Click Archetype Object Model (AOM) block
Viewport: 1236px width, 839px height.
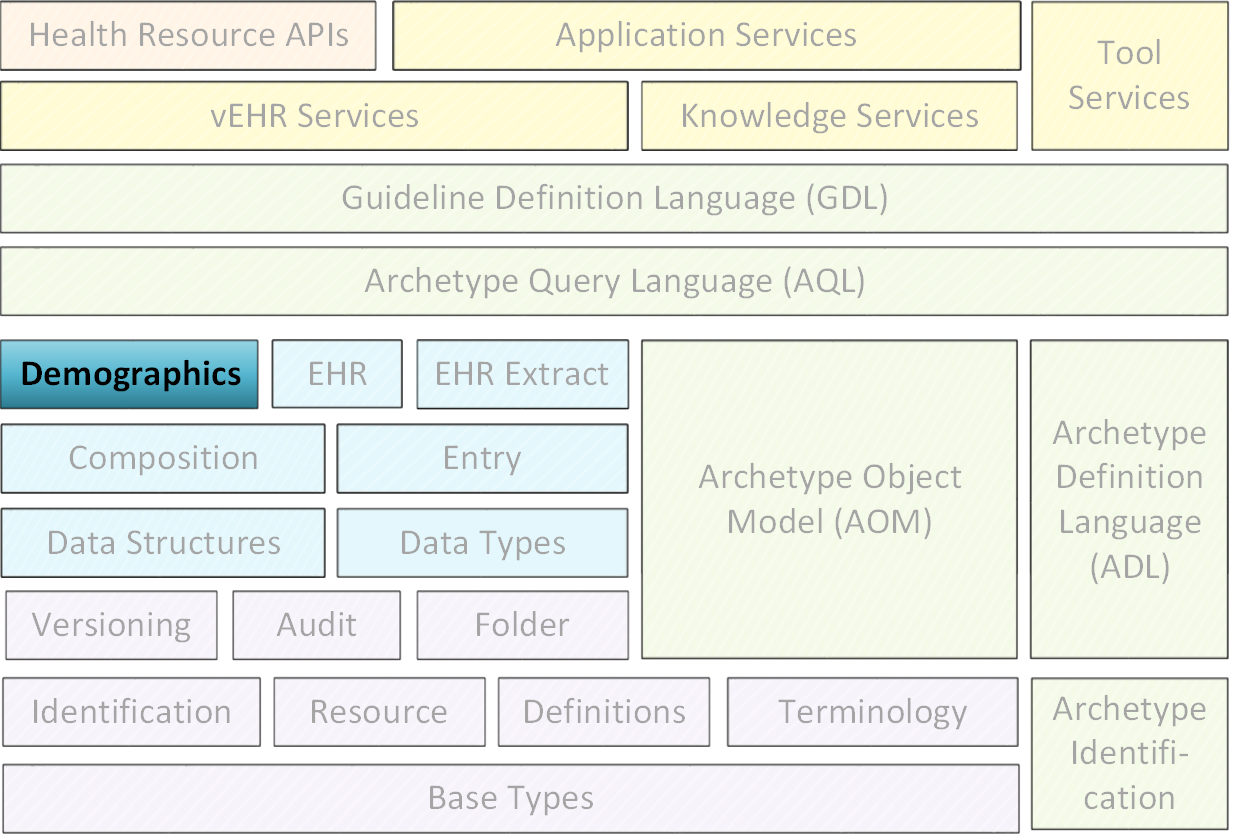click(829, 499)
